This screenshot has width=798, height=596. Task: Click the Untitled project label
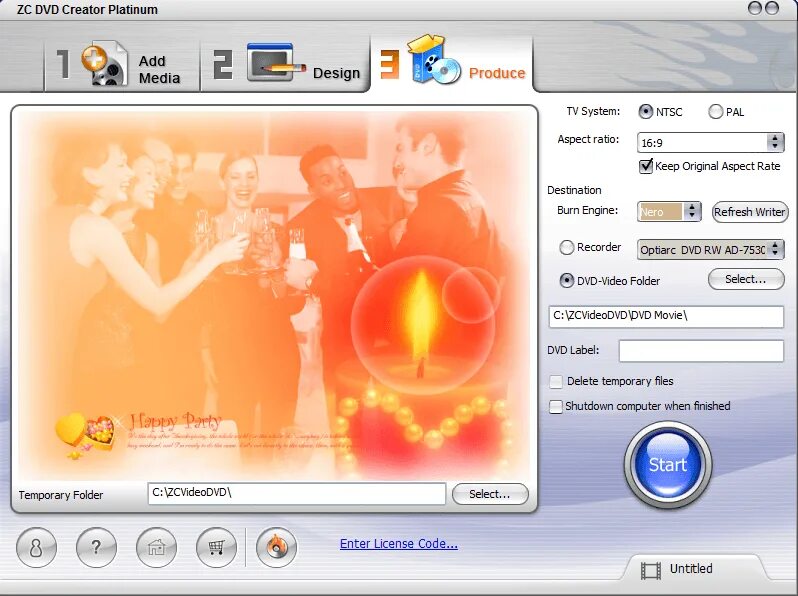[691, 569]
